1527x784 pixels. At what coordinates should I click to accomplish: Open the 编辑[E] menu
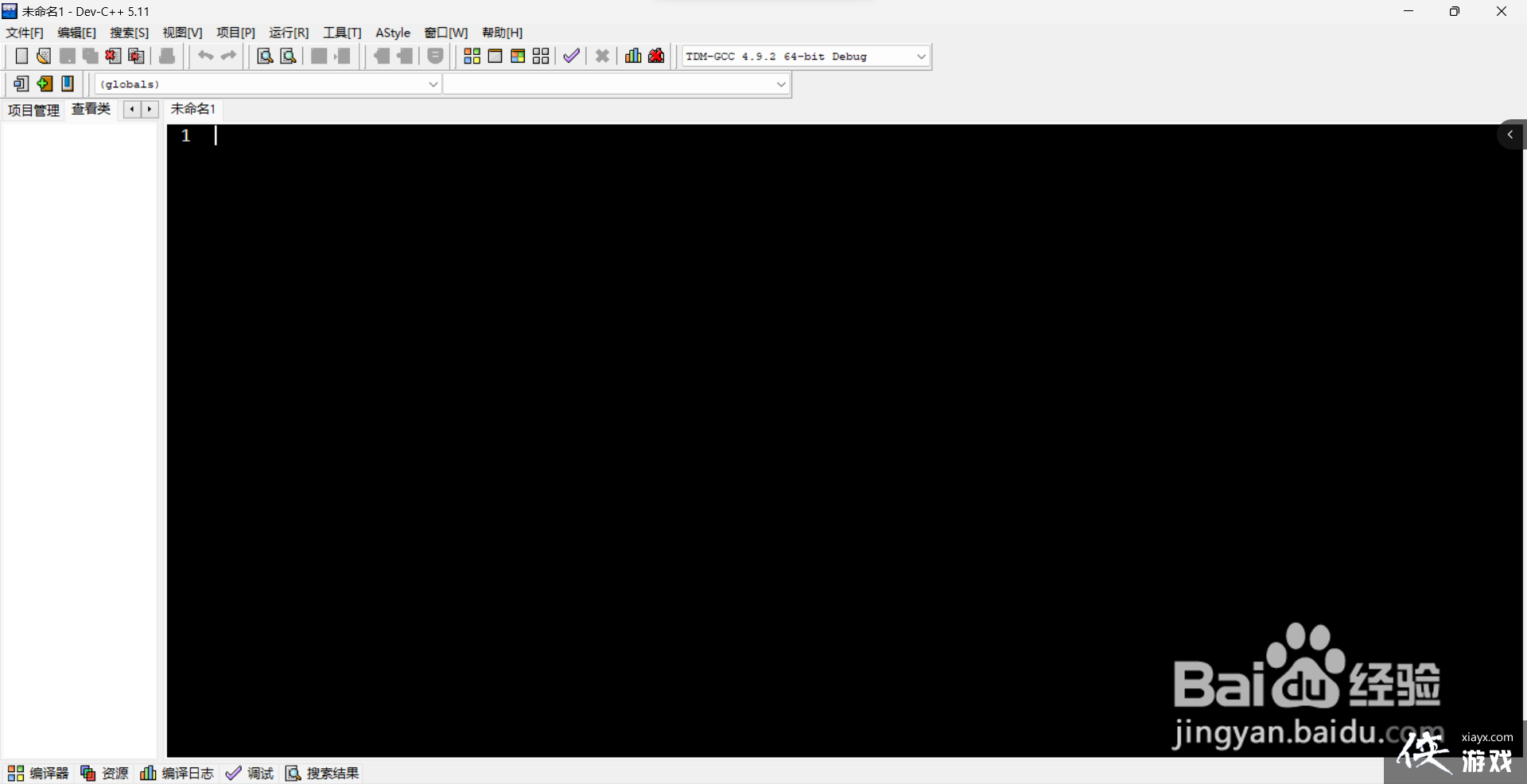pos(76,33)
